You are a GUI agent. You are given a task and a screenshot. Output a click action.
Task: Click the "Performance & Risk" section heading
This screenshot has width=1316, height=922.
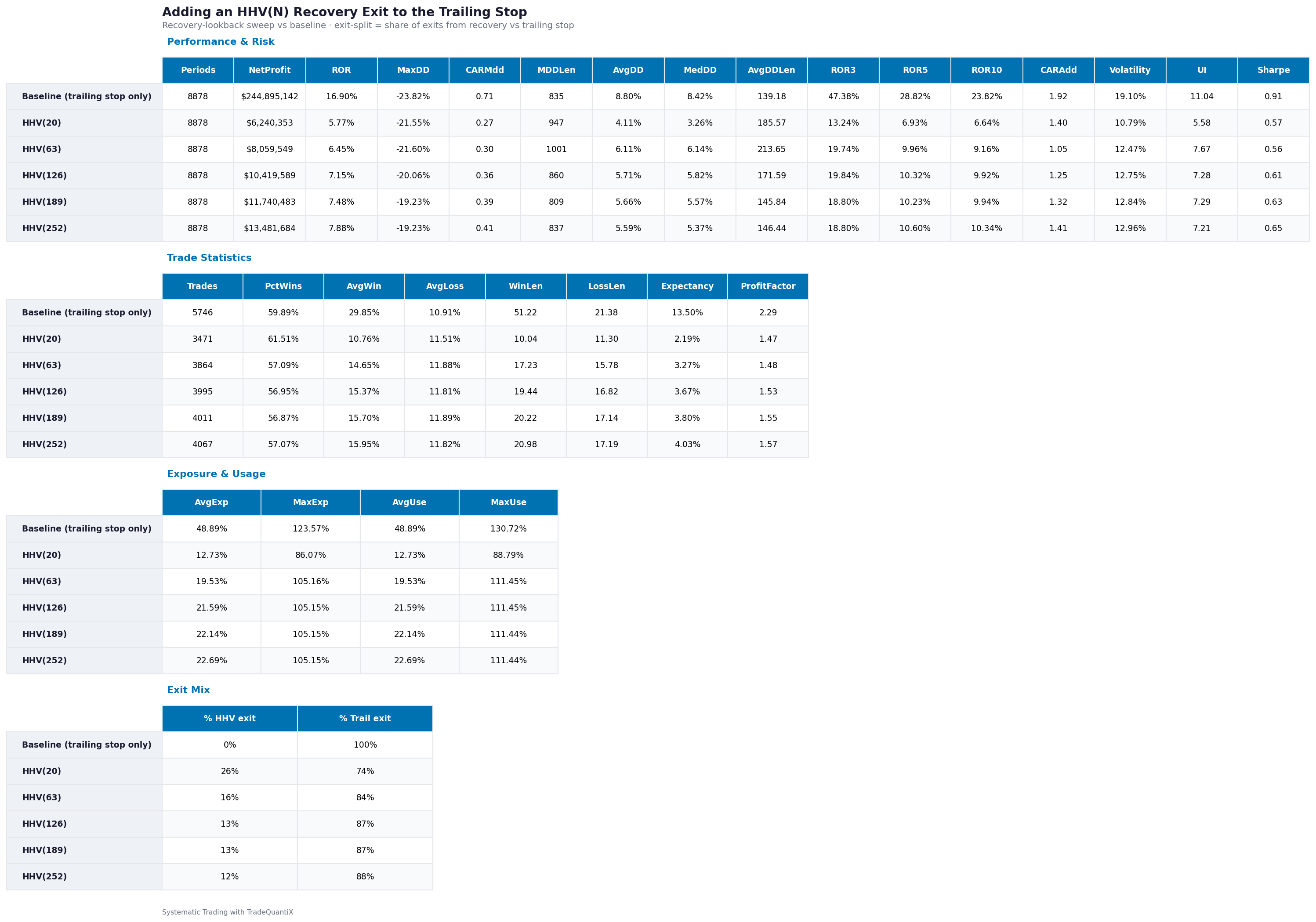click(x=221, y=42)
